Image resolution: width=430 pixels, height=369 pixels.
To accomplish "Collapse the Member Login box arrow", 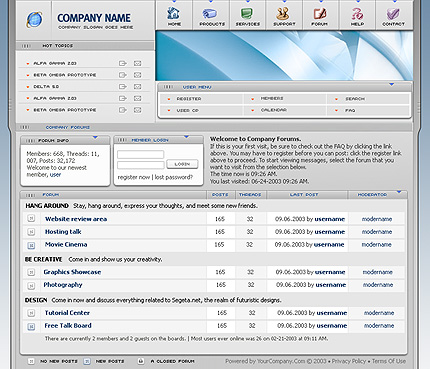I will pos(186,137).
